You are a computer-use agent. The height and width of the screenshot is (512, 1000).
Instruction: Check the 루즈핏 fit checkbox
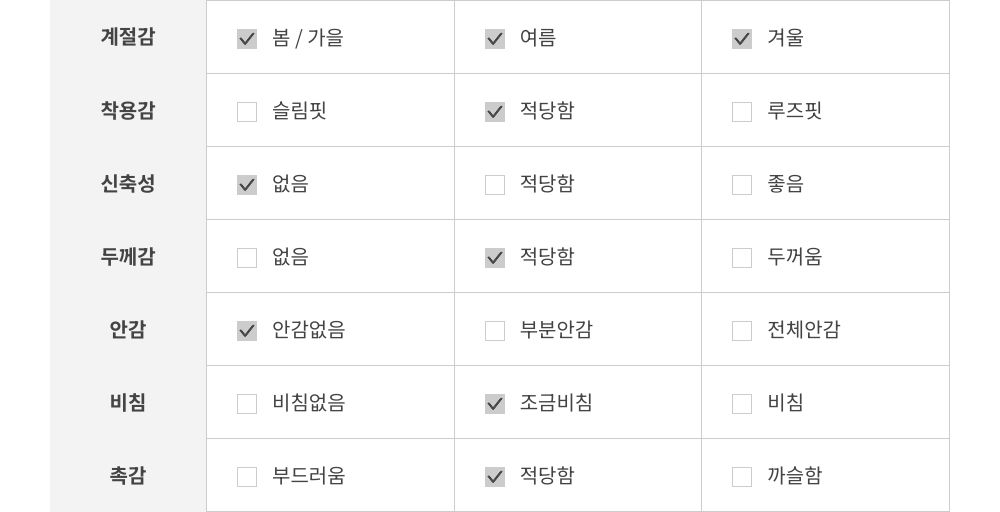[742, 112]
